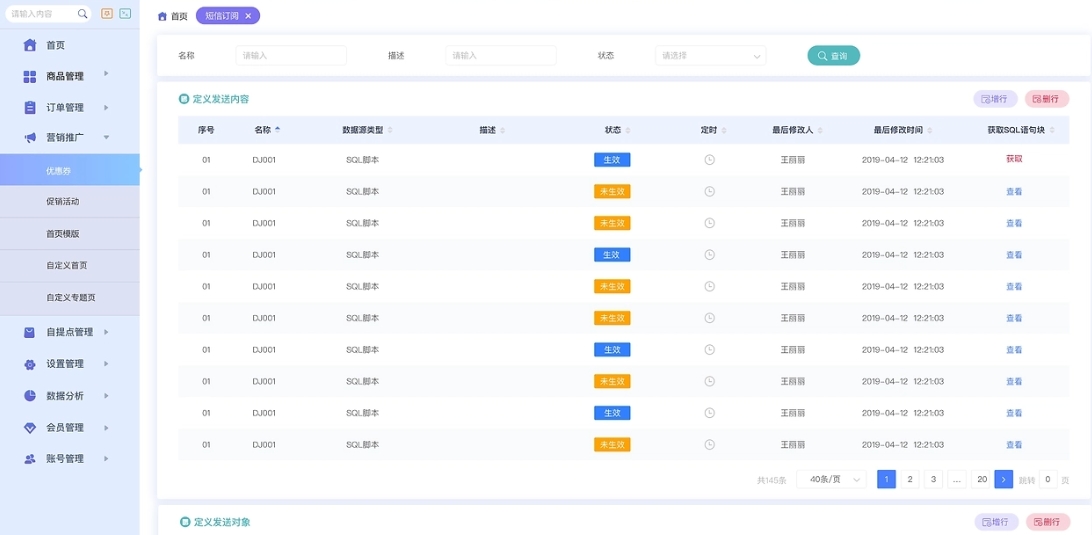Click the 定义发送对象 section icon
This screenshot has height=535, width=1092.
[x=185, y=522]
